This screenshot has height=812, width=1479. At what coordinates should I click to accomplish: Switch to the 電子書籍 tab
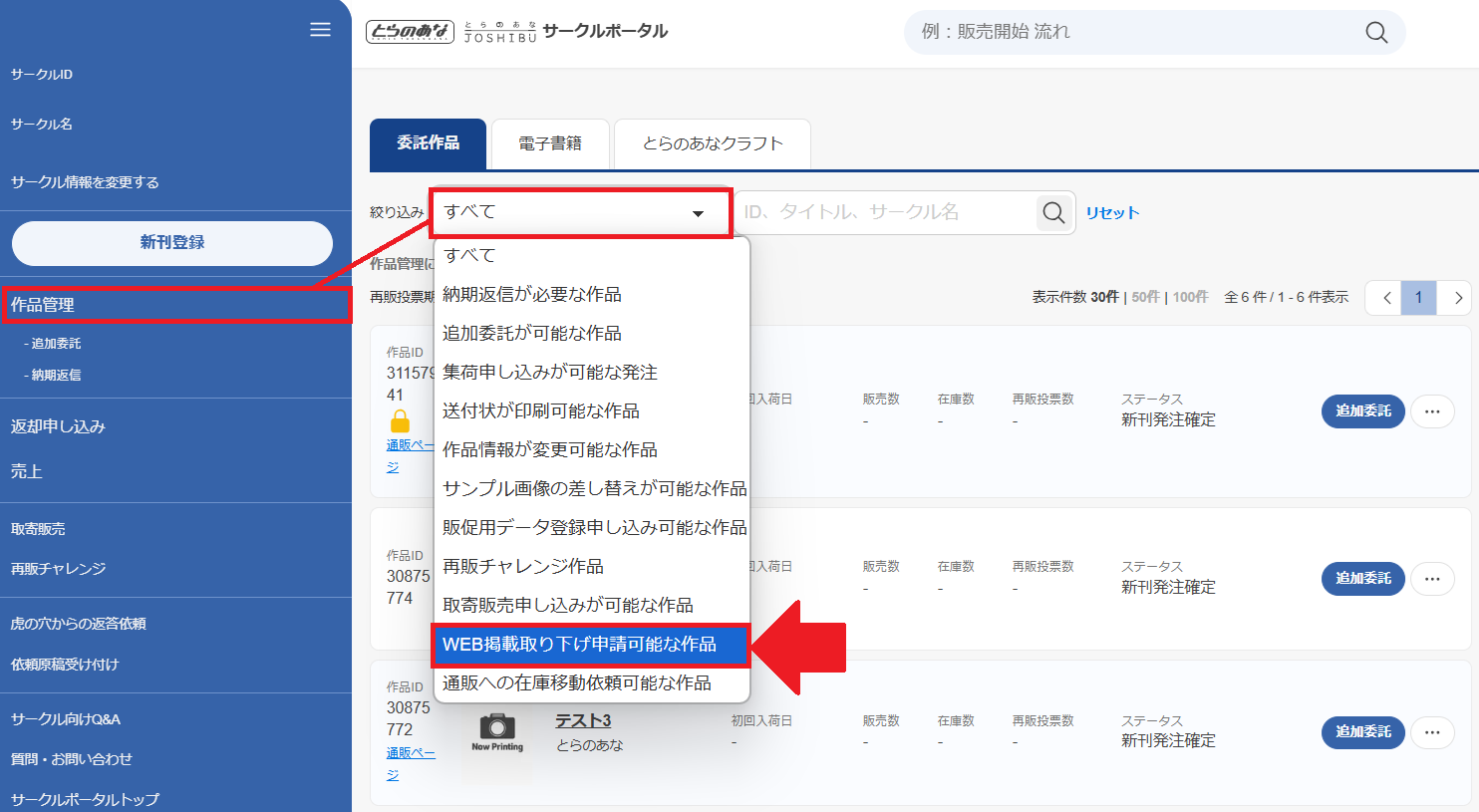(550, 143)
